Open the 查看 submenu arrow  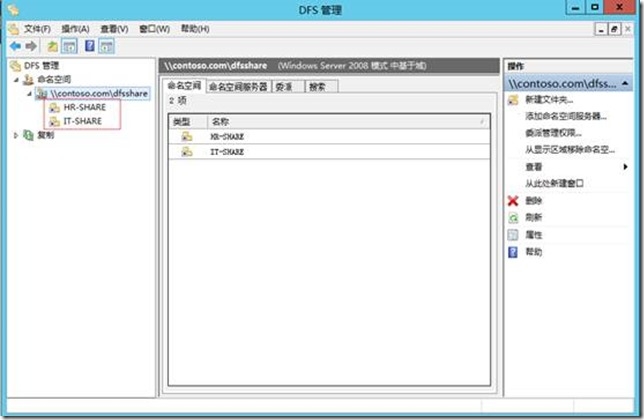pyautogui.click(x=626, y=167)
